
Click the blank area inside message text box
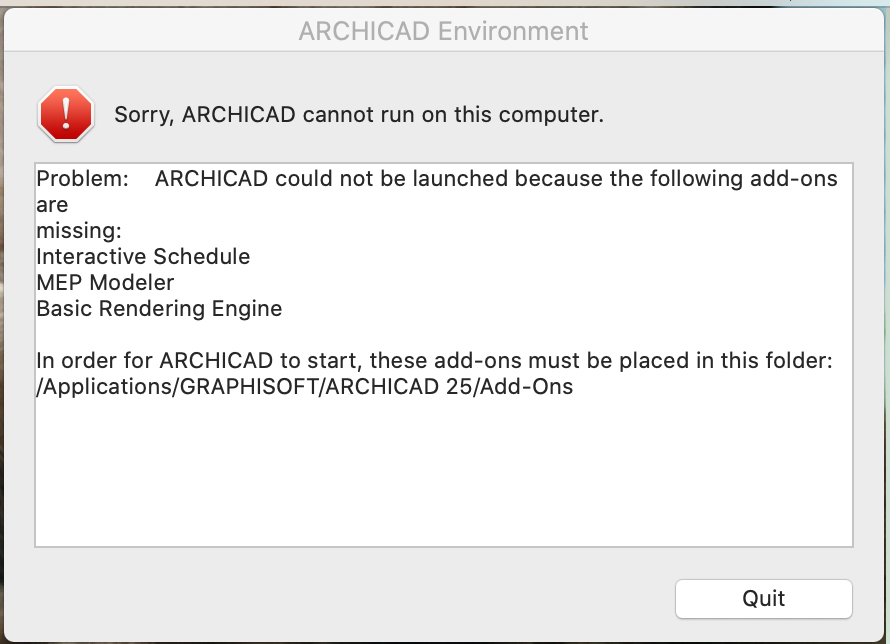[x=443, y=470]
